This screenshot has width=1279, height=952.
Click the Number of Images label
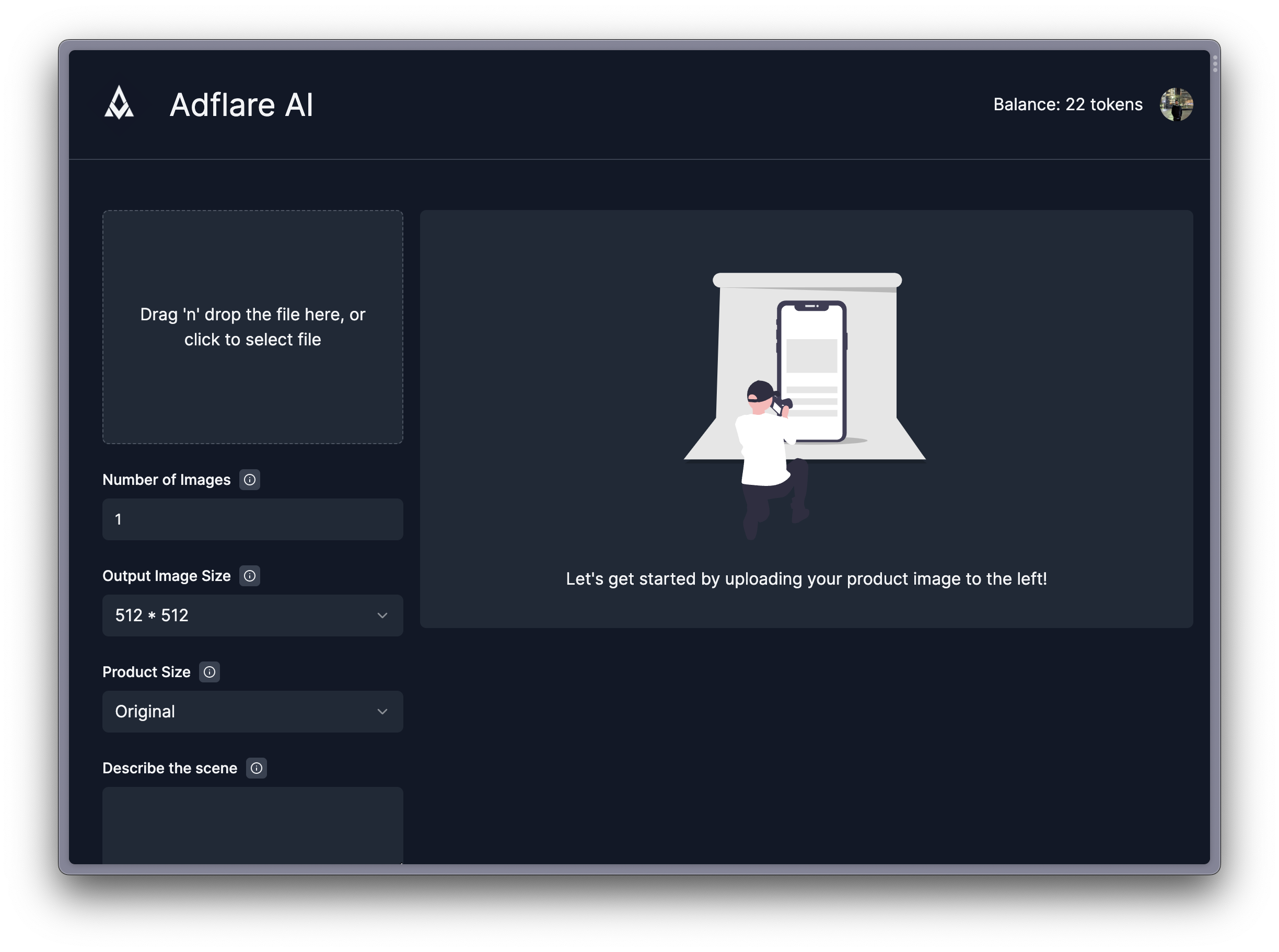click(167, 480)
